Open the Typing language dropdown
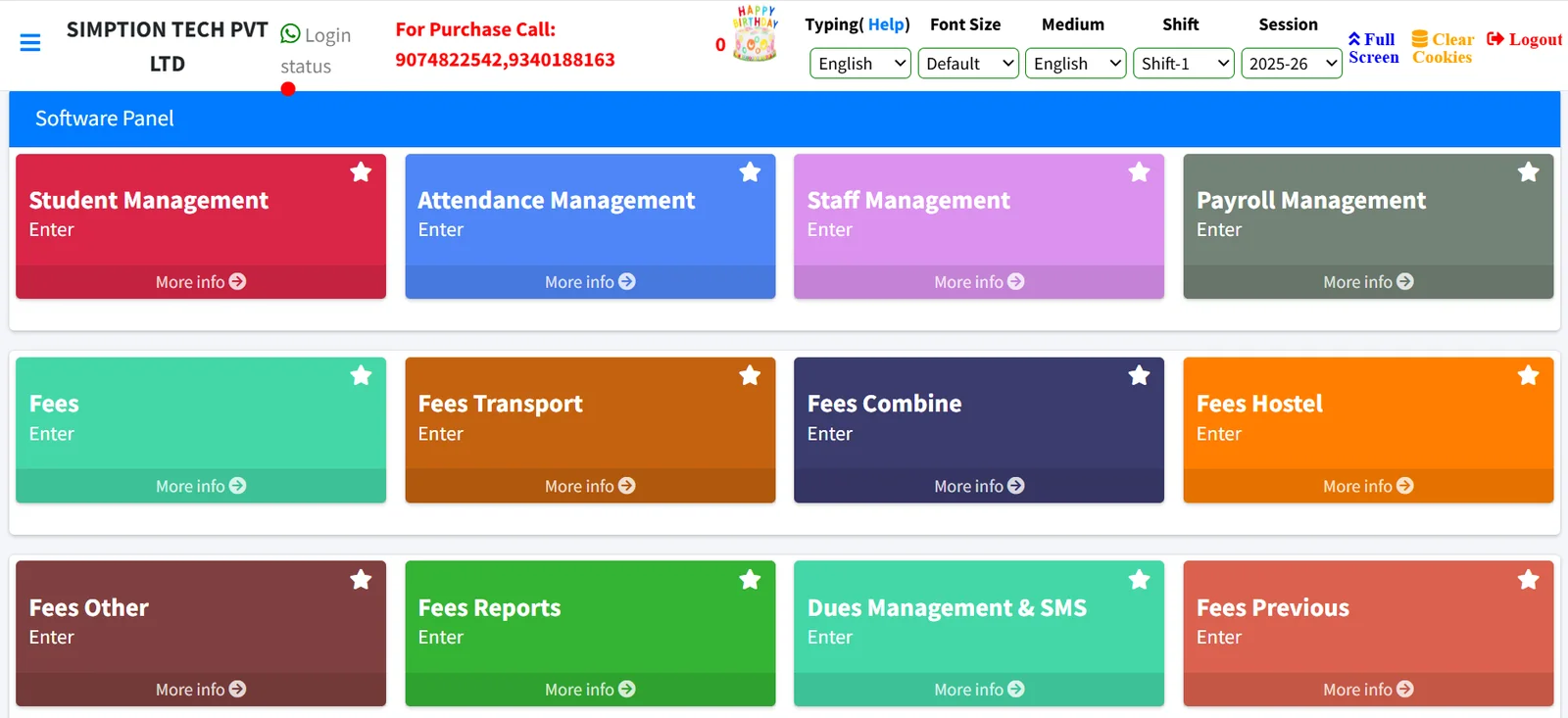 860,64
